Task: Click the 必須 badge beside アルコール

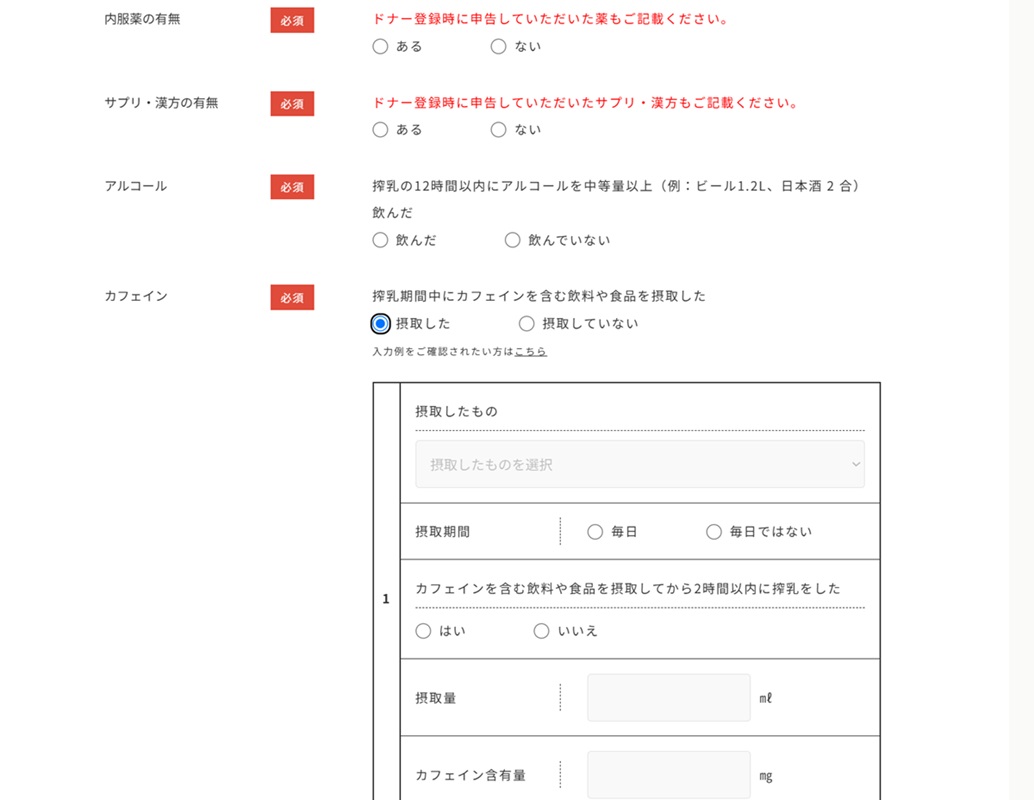Action: pyautogui.click(x=292, y=187)
